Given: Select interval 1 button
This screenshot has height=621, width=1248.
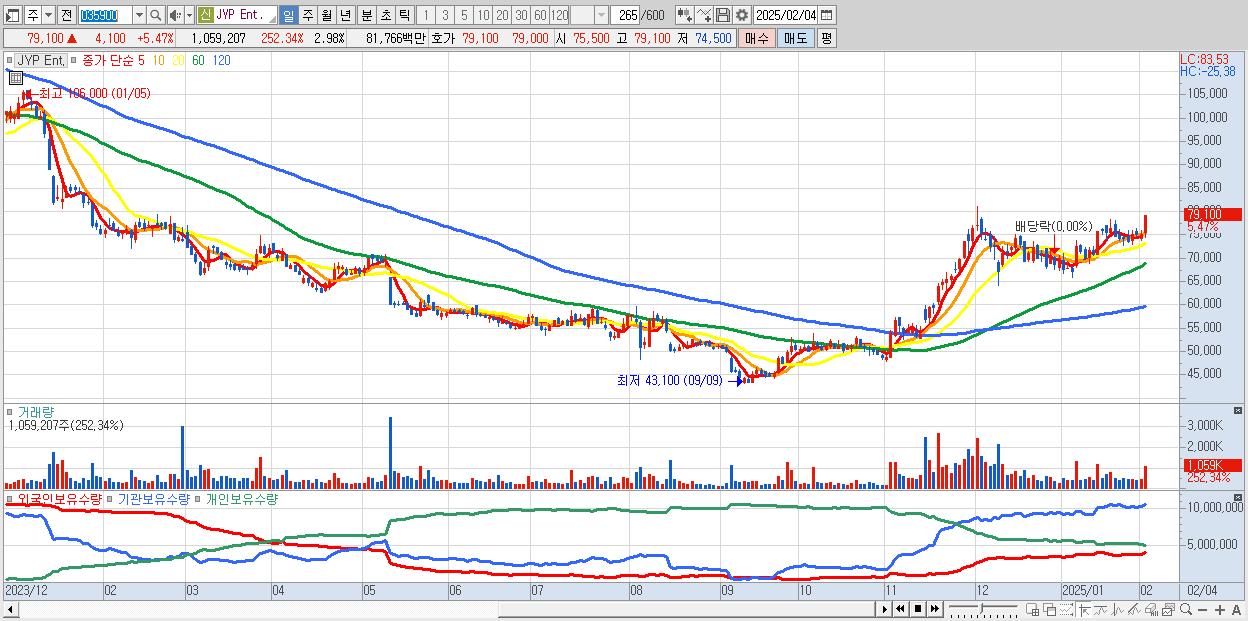Looking at the screenshot, I should tap(426, 15).
